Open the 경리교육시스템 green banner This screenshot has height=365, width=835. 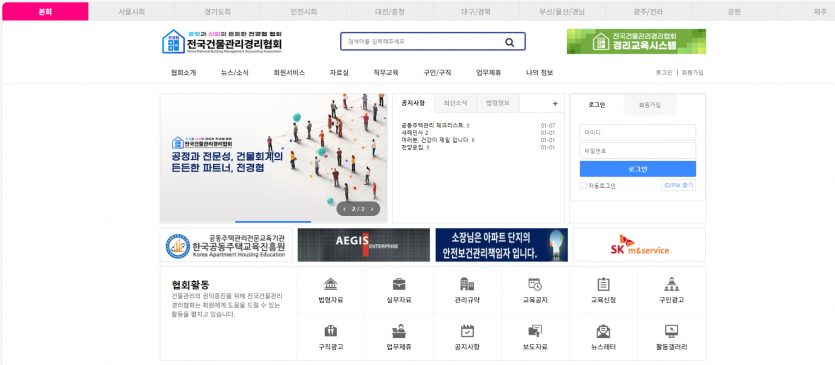tap(636, 42)
